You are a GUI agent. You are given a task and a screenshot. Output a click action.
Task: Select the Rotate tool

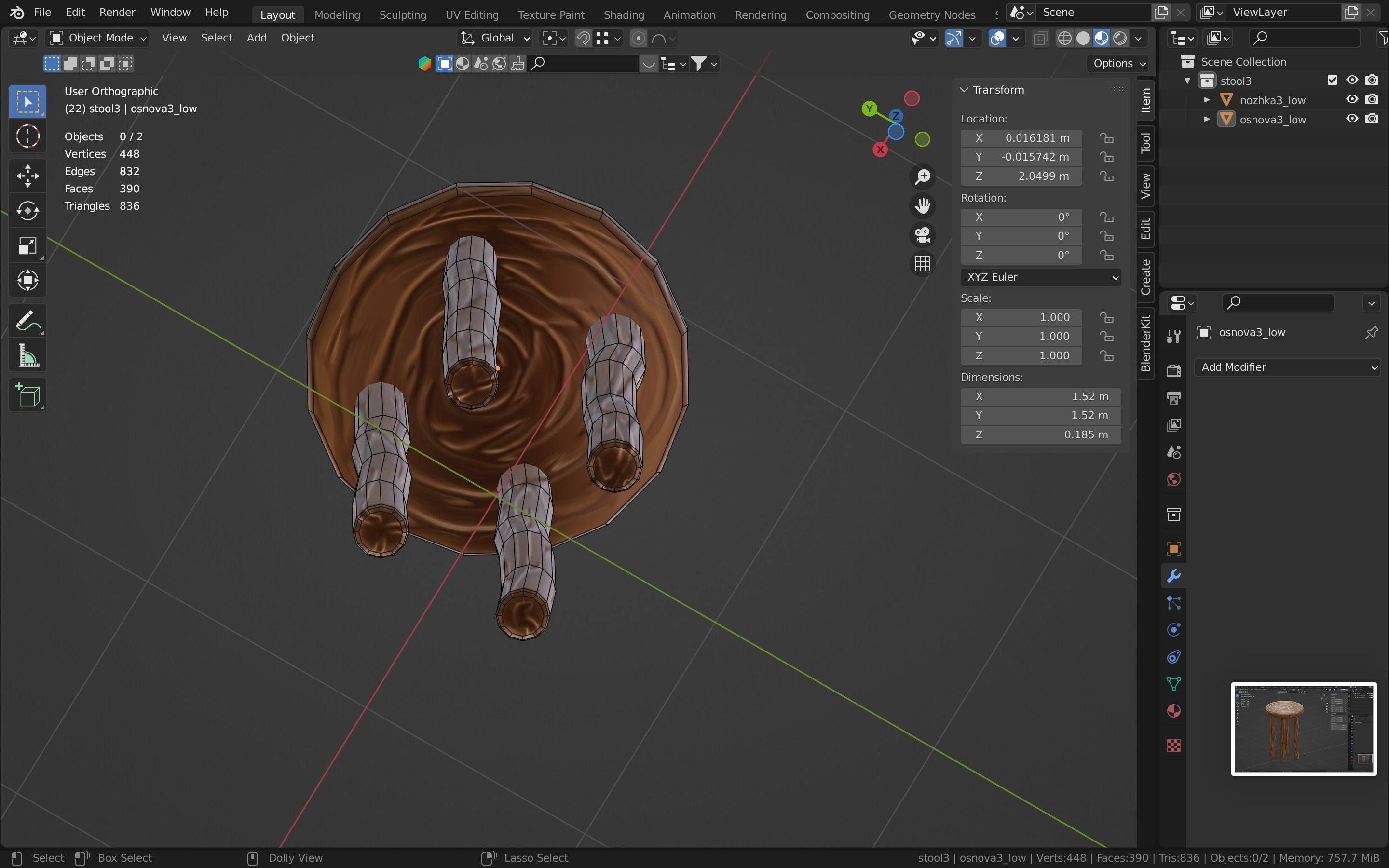pos(27,211)
